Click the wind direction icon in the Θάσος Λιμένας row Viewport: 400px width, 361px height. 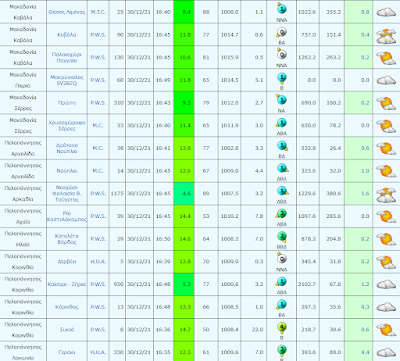[x=281, y=8]
